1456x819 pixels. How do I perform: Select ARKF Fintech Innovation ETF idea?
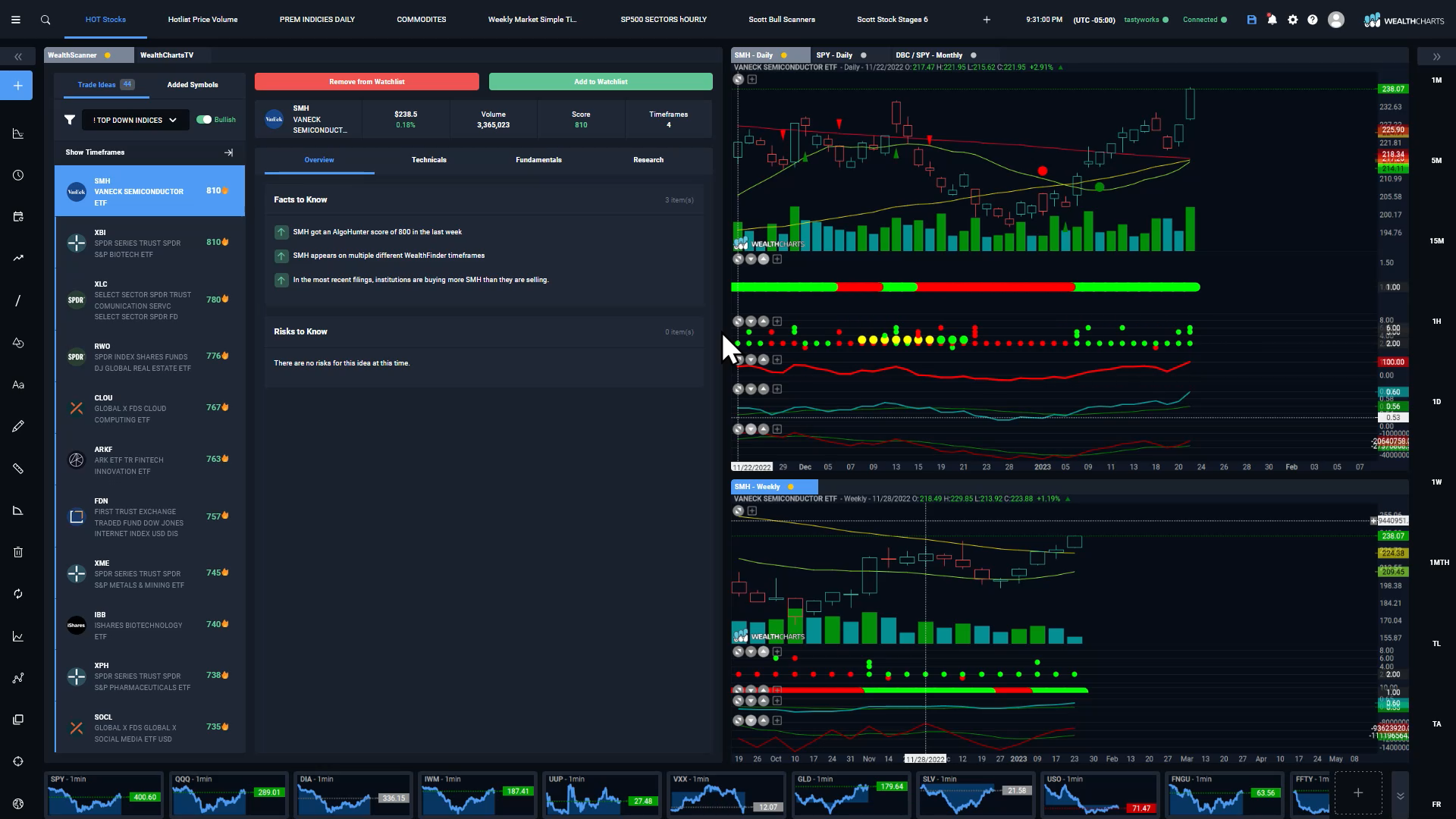[150, 460]
